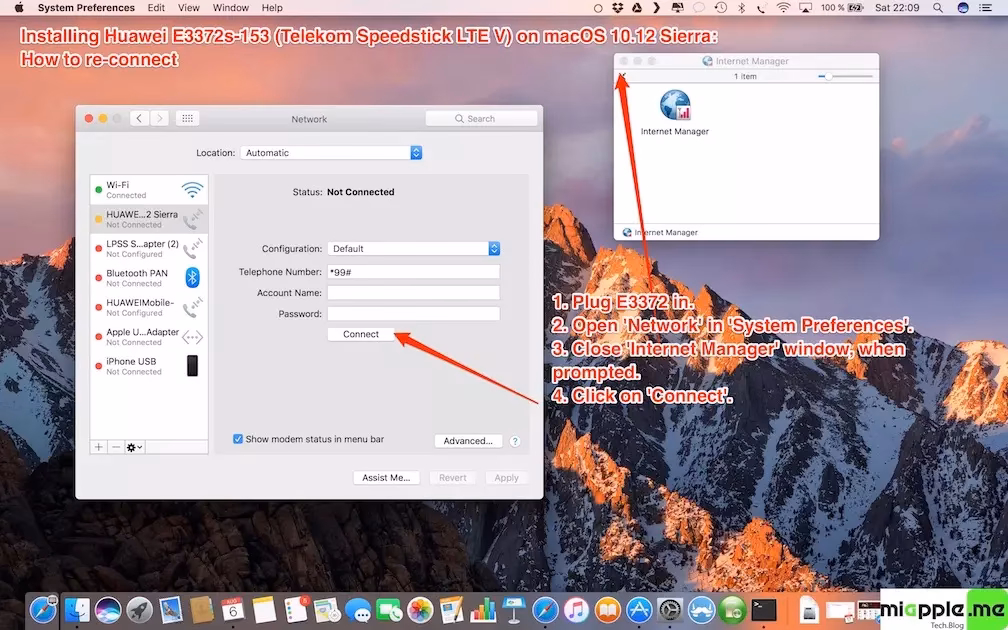Open modem phone status in menu bar
The height and width of the screenshot is (630, 1008).
tap(762, 8)
